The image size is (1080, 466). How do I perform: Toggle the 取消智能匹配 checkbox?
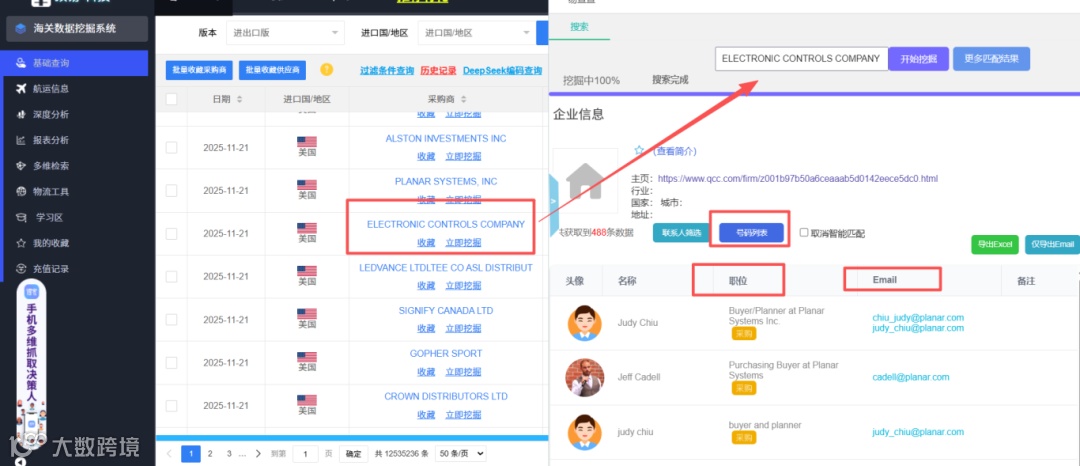pos(804,233)
